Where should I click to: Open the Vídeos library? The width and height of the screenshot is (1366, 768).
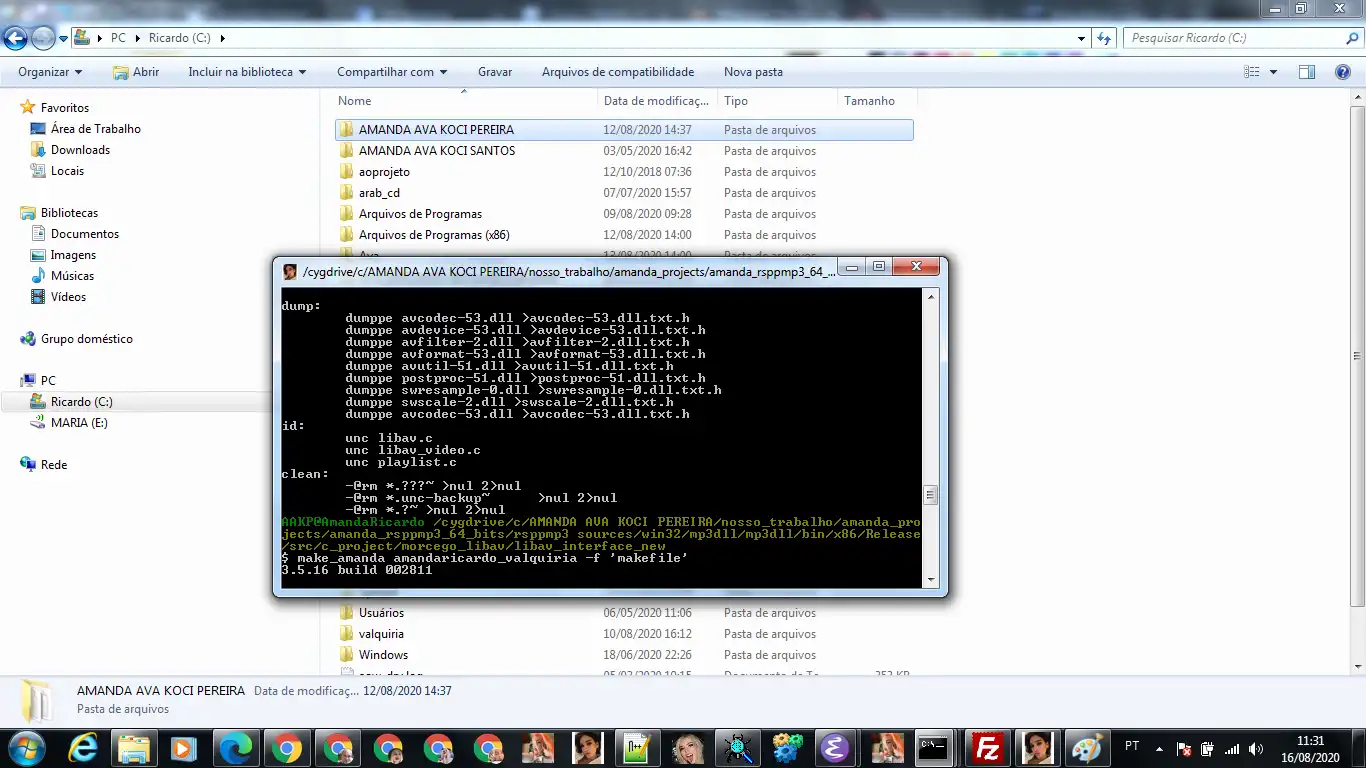coord(69,297)
